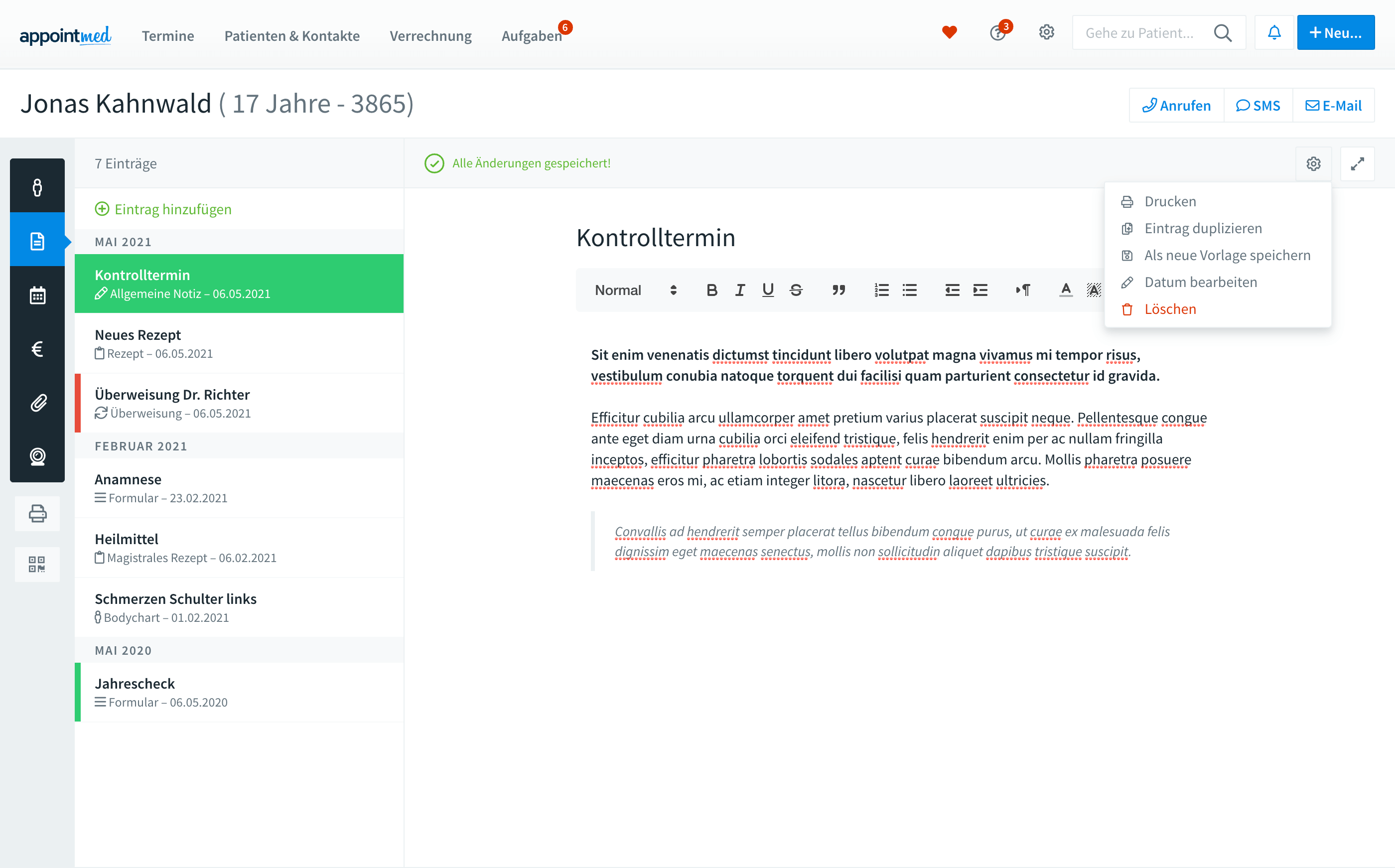1395x868 pixels.
Task: Open the text color picker
Action: click(1066, 290)
